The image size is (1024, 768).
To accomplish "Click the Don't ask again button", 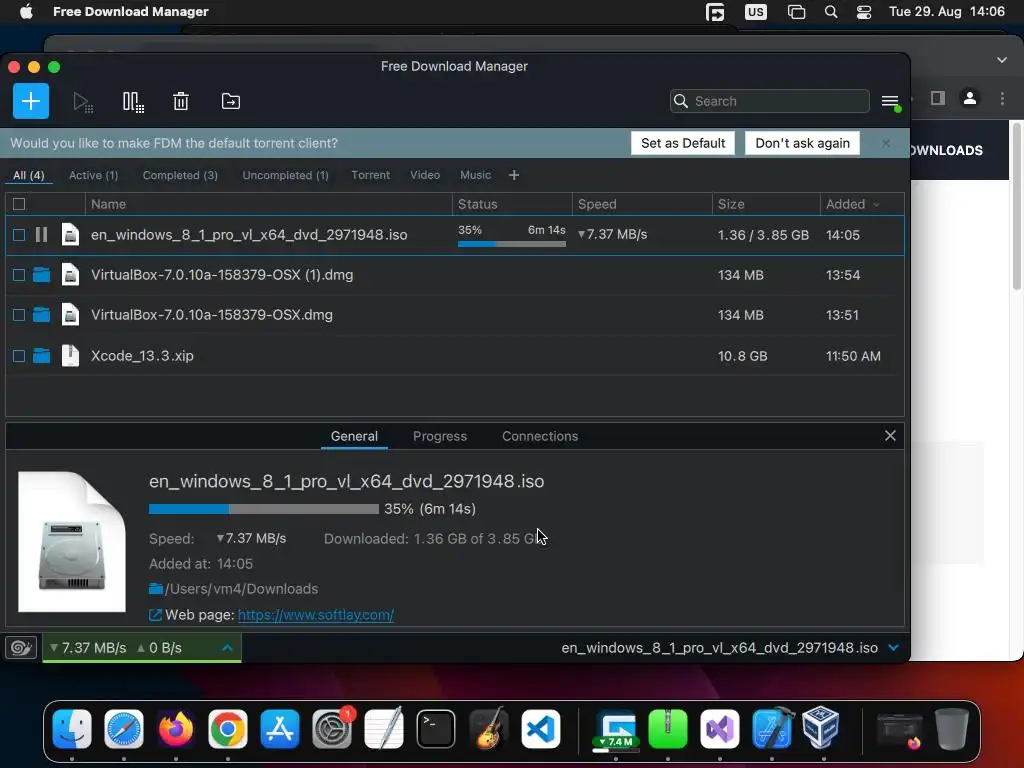I will [802, 143].
